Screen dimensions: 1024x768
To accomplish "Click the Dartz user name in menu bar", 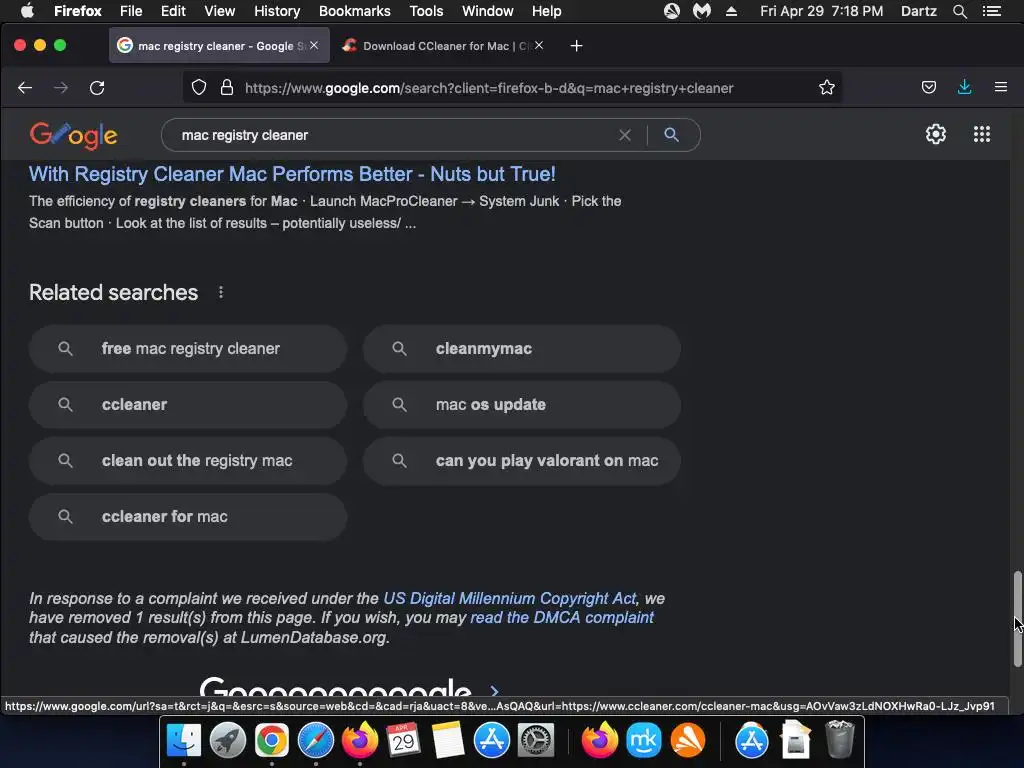I will (918, 11).
